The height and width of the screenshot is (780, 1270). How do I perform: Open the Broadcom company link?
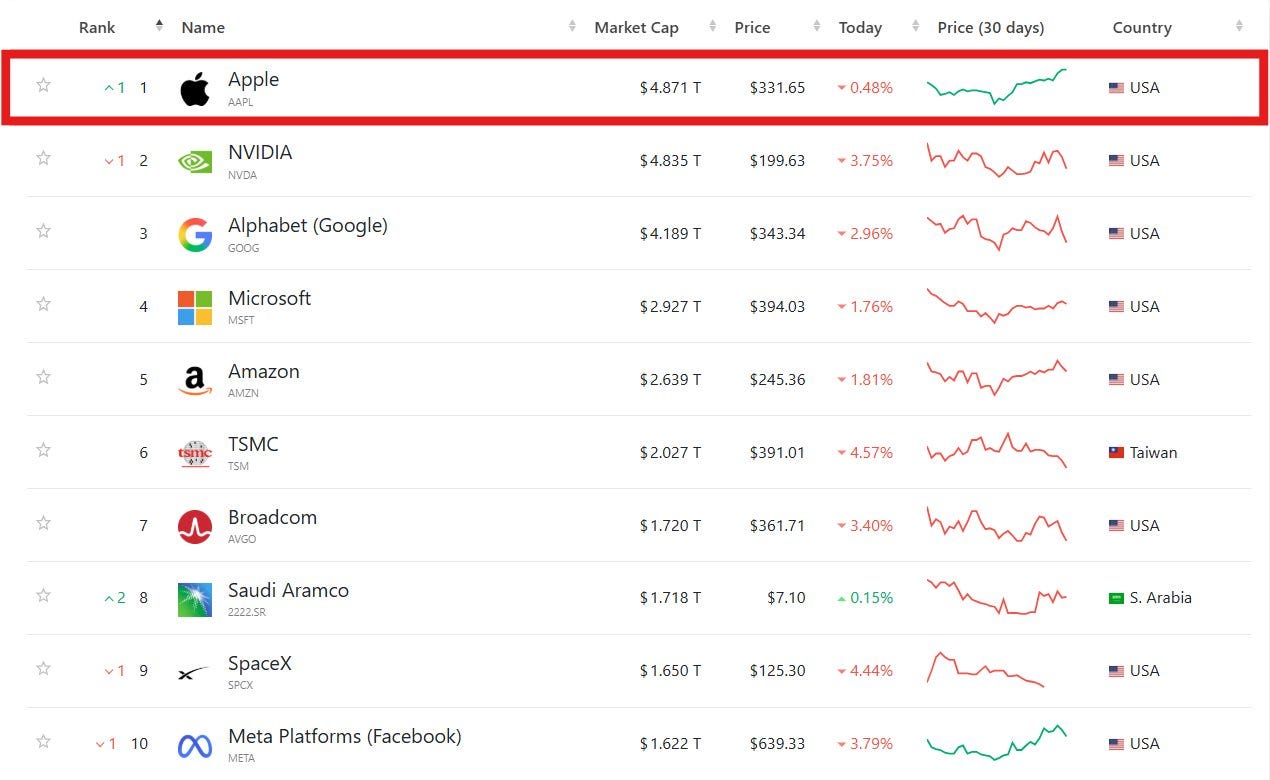coord(272,518)
